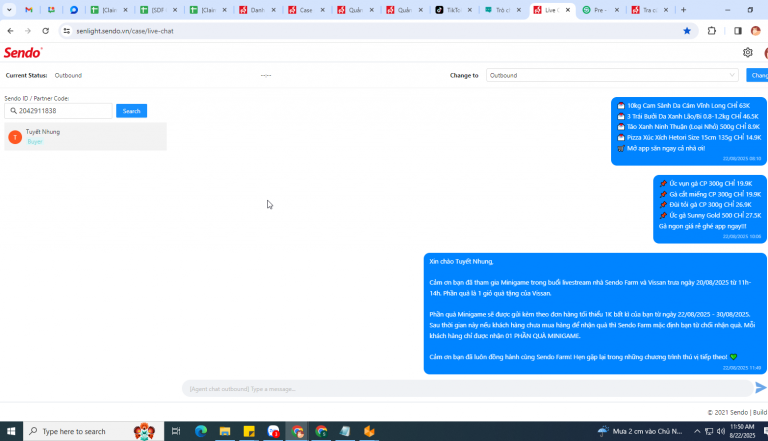
Task: Open Zalo app from taskbar
Action: 273,431
